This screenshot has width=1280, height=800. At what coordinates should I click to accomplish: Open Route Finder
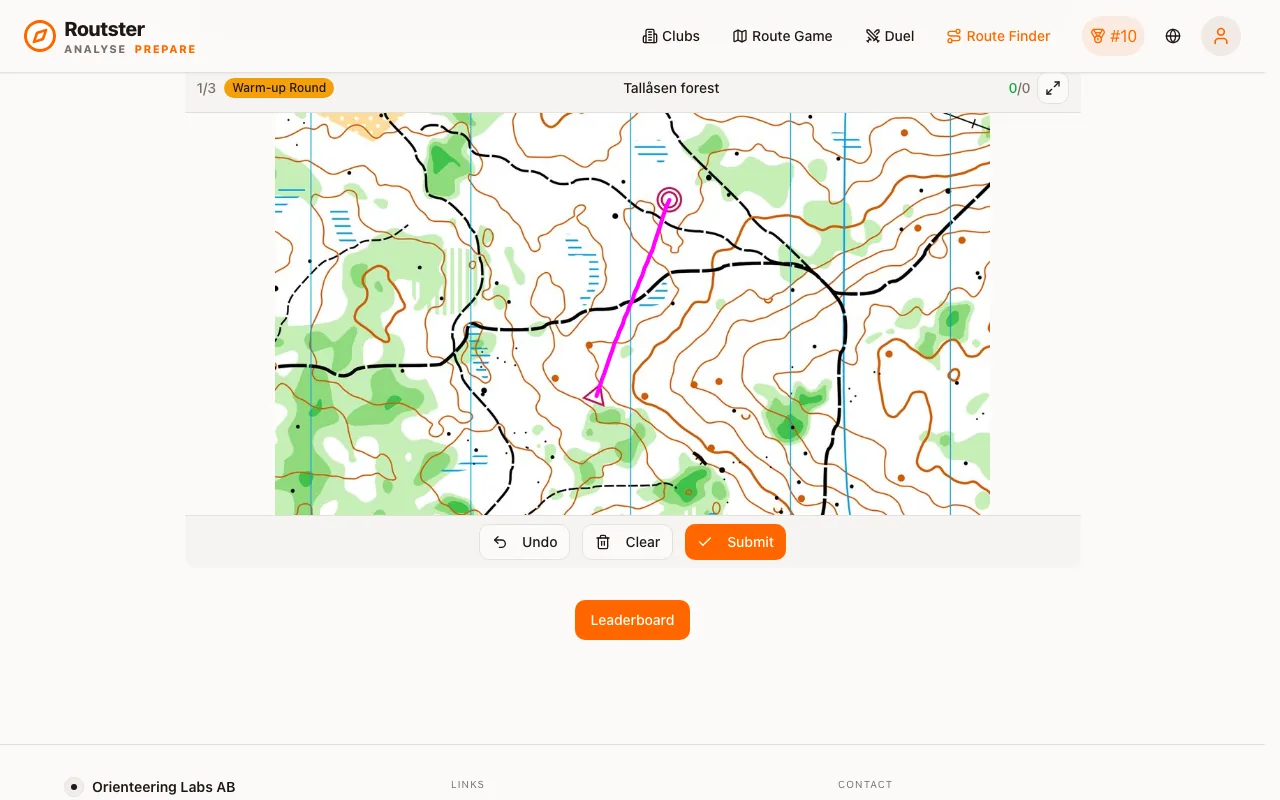[998, 36]
